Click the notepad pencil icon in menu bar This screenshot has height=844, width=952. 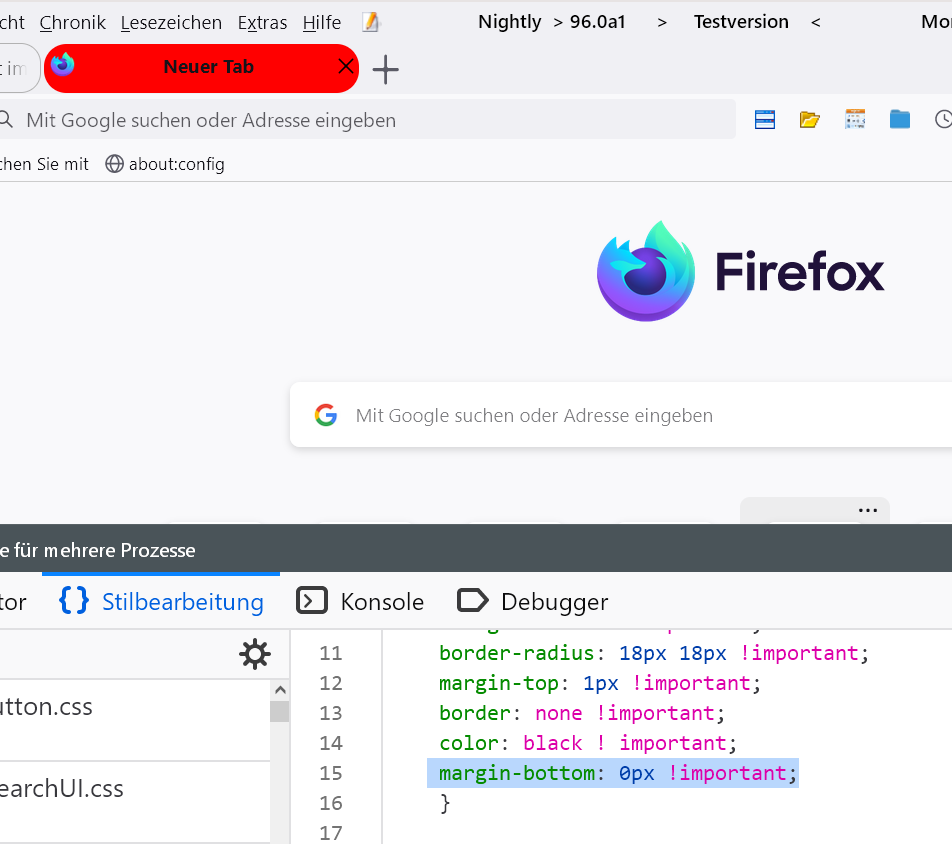[371, 22]
